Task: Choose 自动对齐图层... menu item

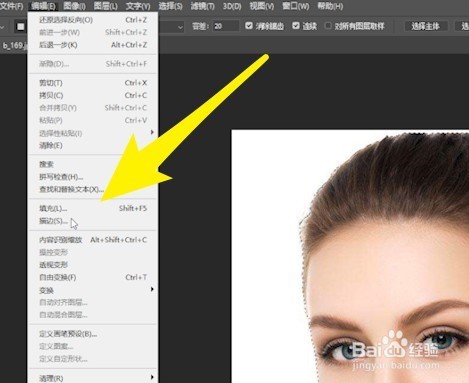Action: [x=93, y=302]
